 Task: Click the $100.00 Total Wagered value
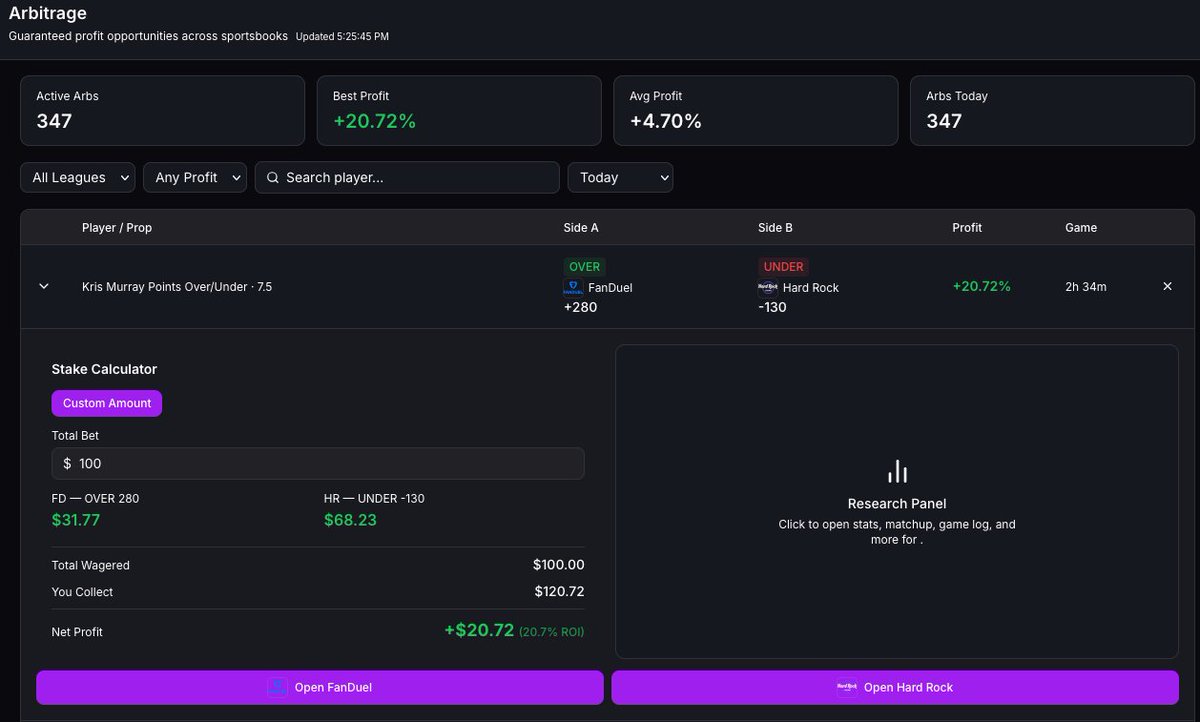pos(558,565)
